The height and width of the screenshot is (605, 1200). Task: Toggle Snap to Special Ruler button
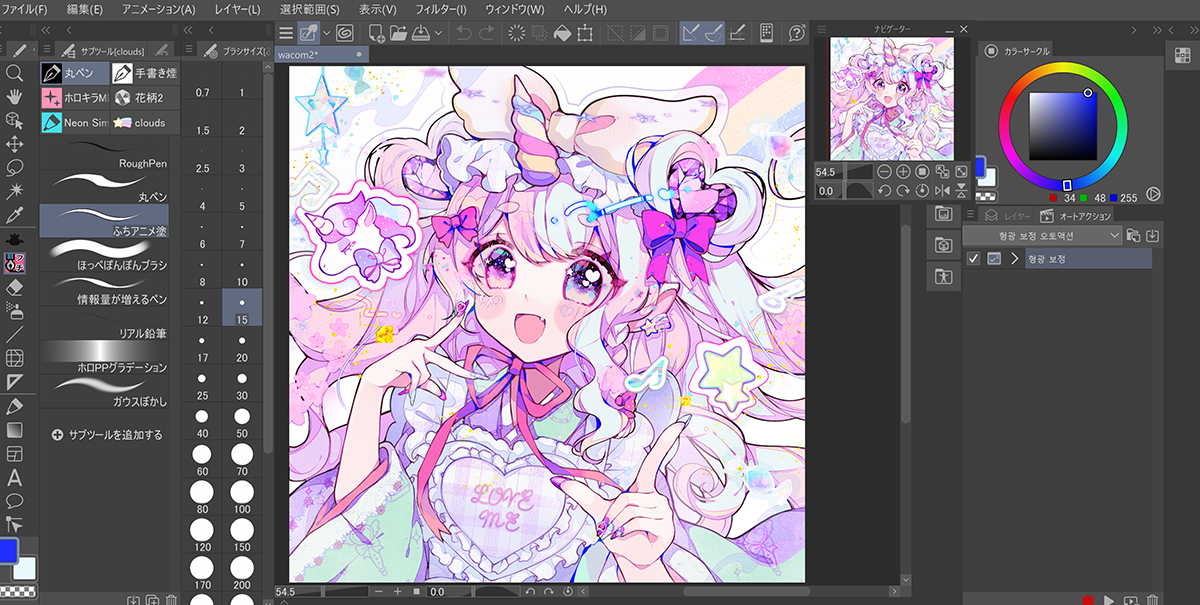(x=717, y=33)
